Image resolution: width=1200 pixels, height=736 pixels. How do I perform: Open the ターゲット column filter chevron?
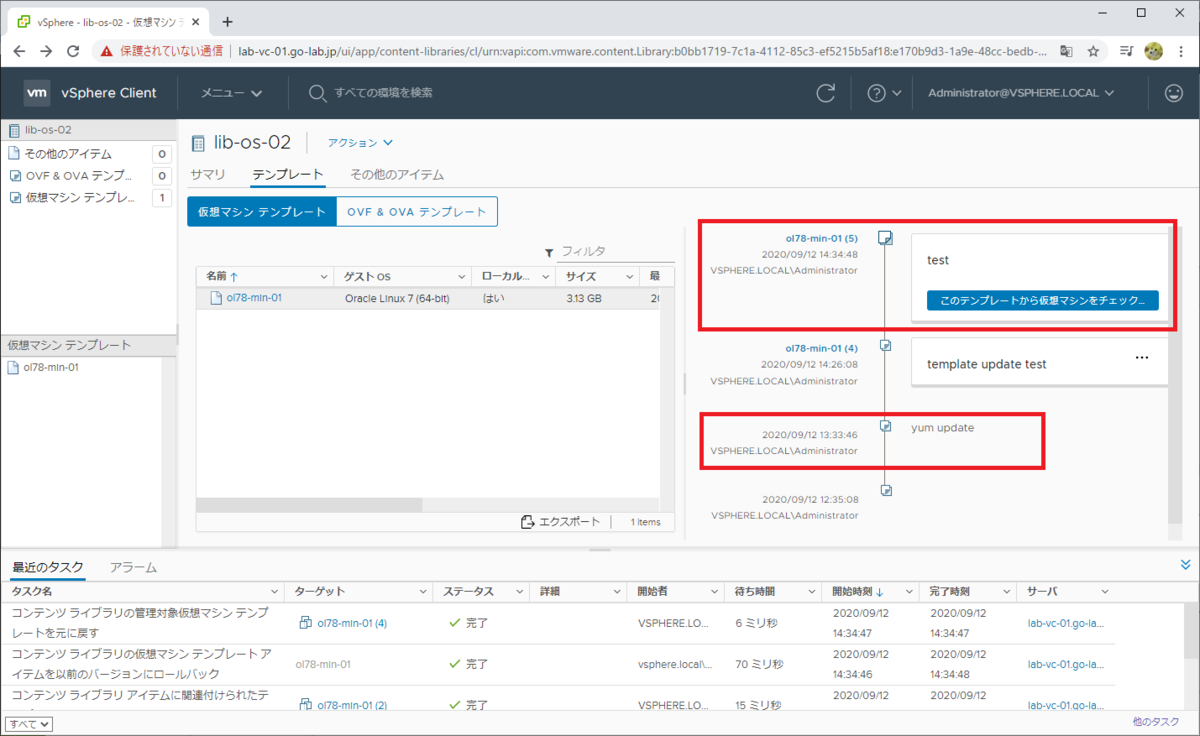(x=423, y=592)
